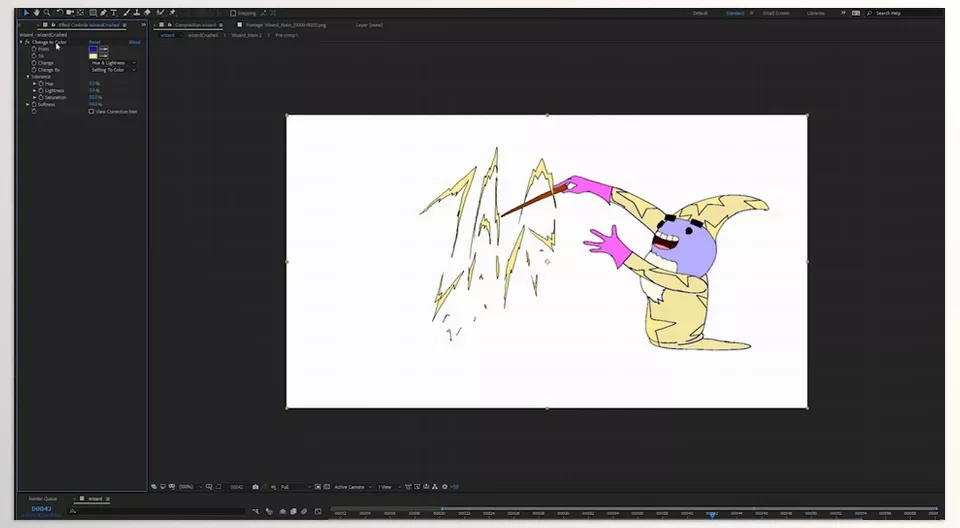Image resolution: width=960 pixels, height=528 pixels.
Task: Switch to the Small Screen workspace
Action: (776, 13)
